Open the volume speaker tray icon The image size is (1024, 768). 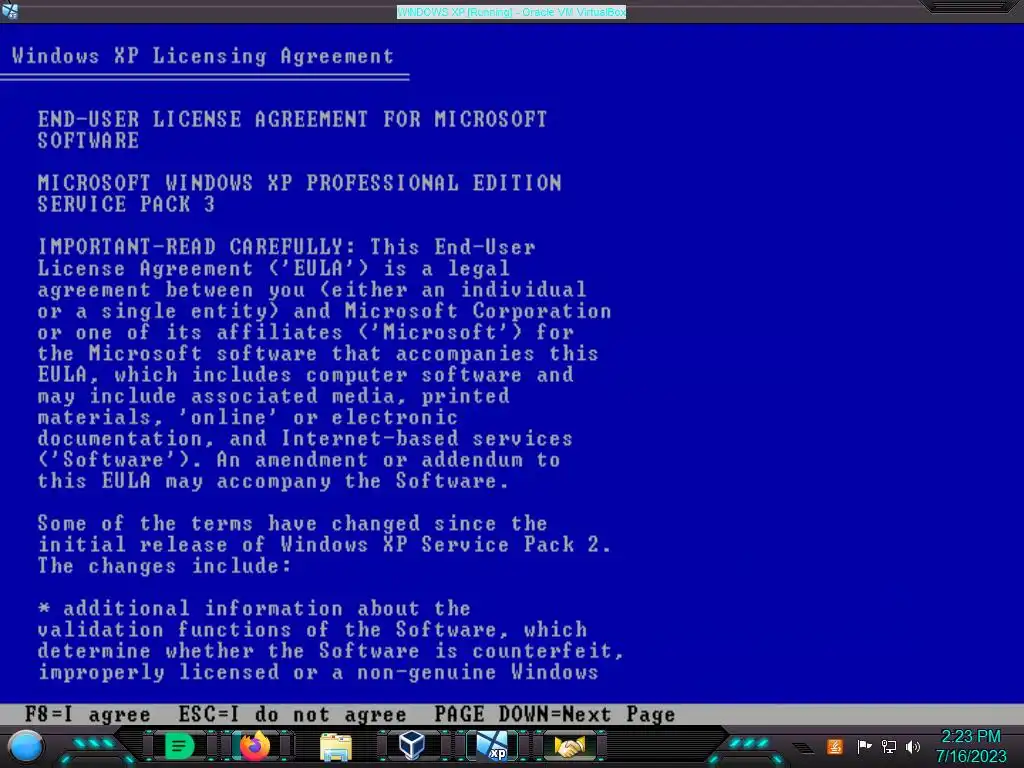[913, 746]
